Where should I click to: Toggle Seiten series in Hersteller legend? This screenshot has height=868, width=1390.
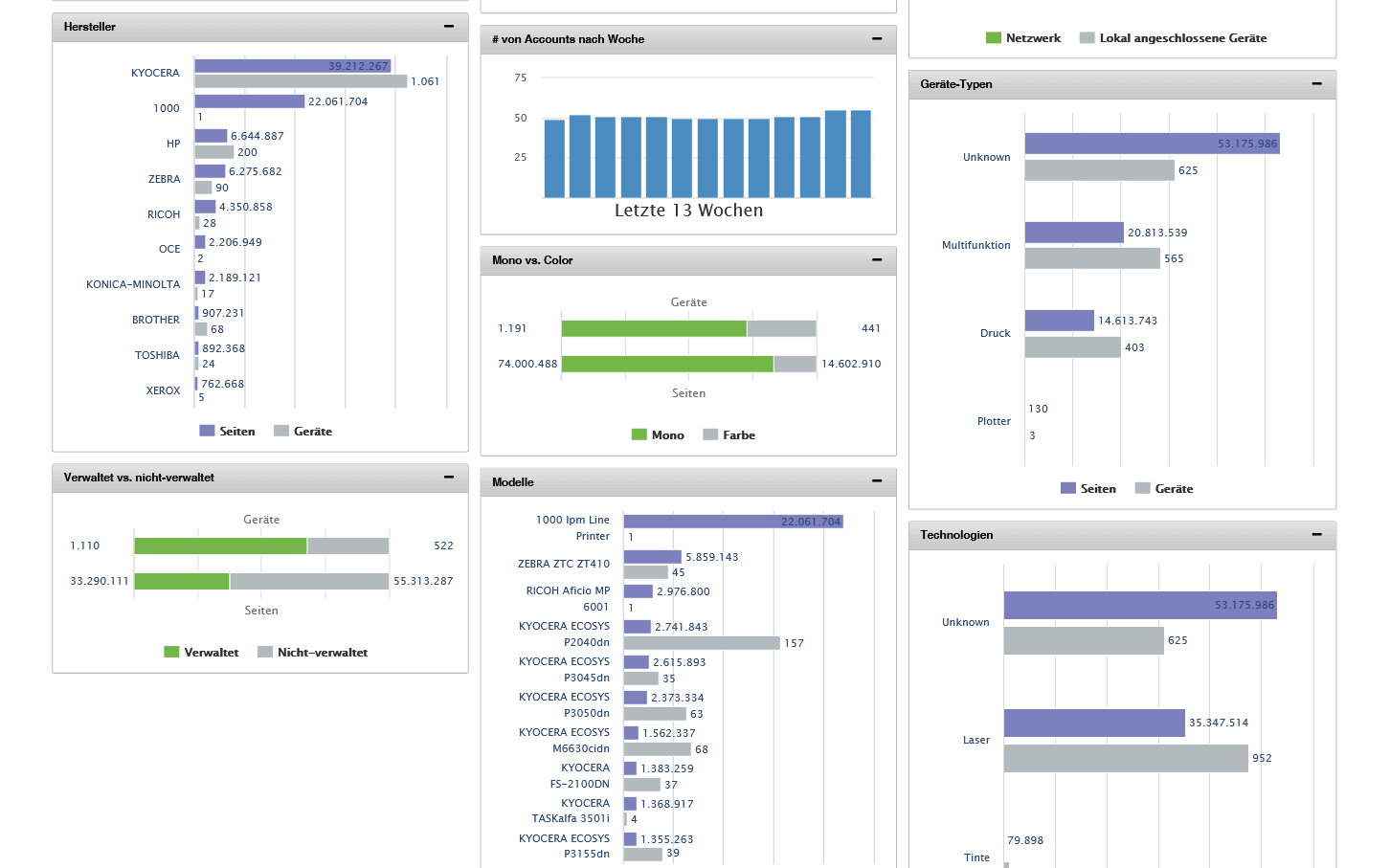coord(227,432)
